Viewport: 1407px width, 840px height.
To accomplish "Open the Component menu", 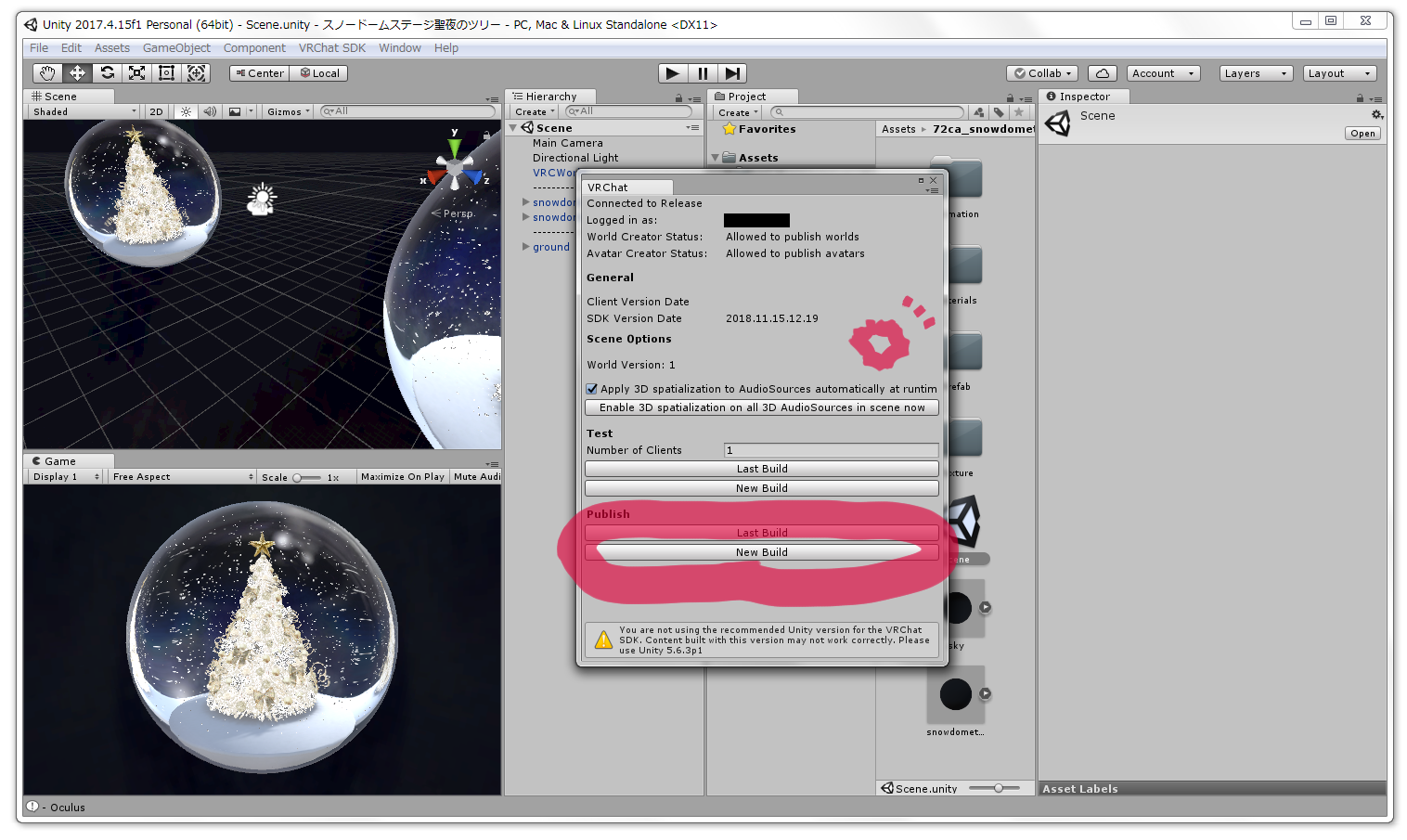I will 254,48.
